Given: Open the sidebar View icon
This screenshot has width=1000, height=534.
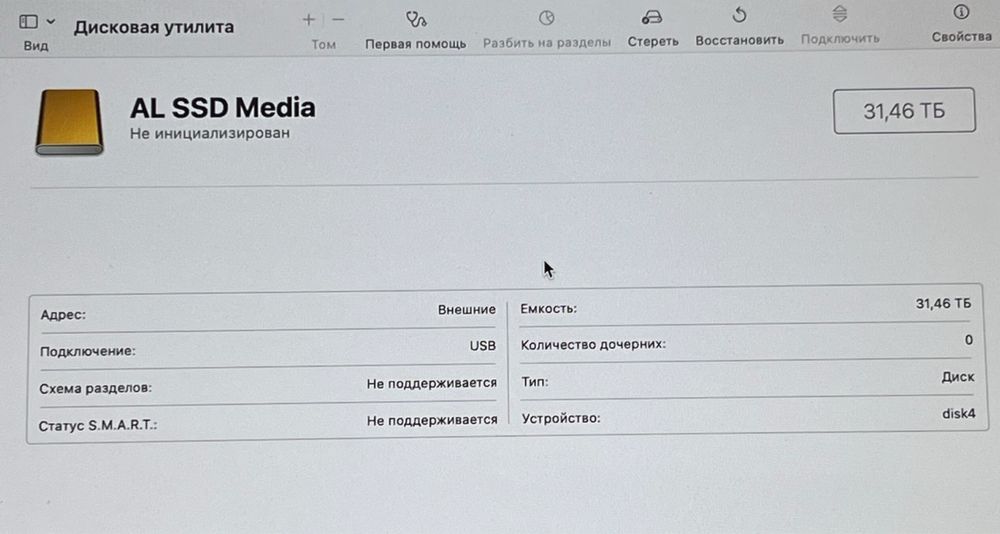Looking at the screenshot, I should (28, 22).
